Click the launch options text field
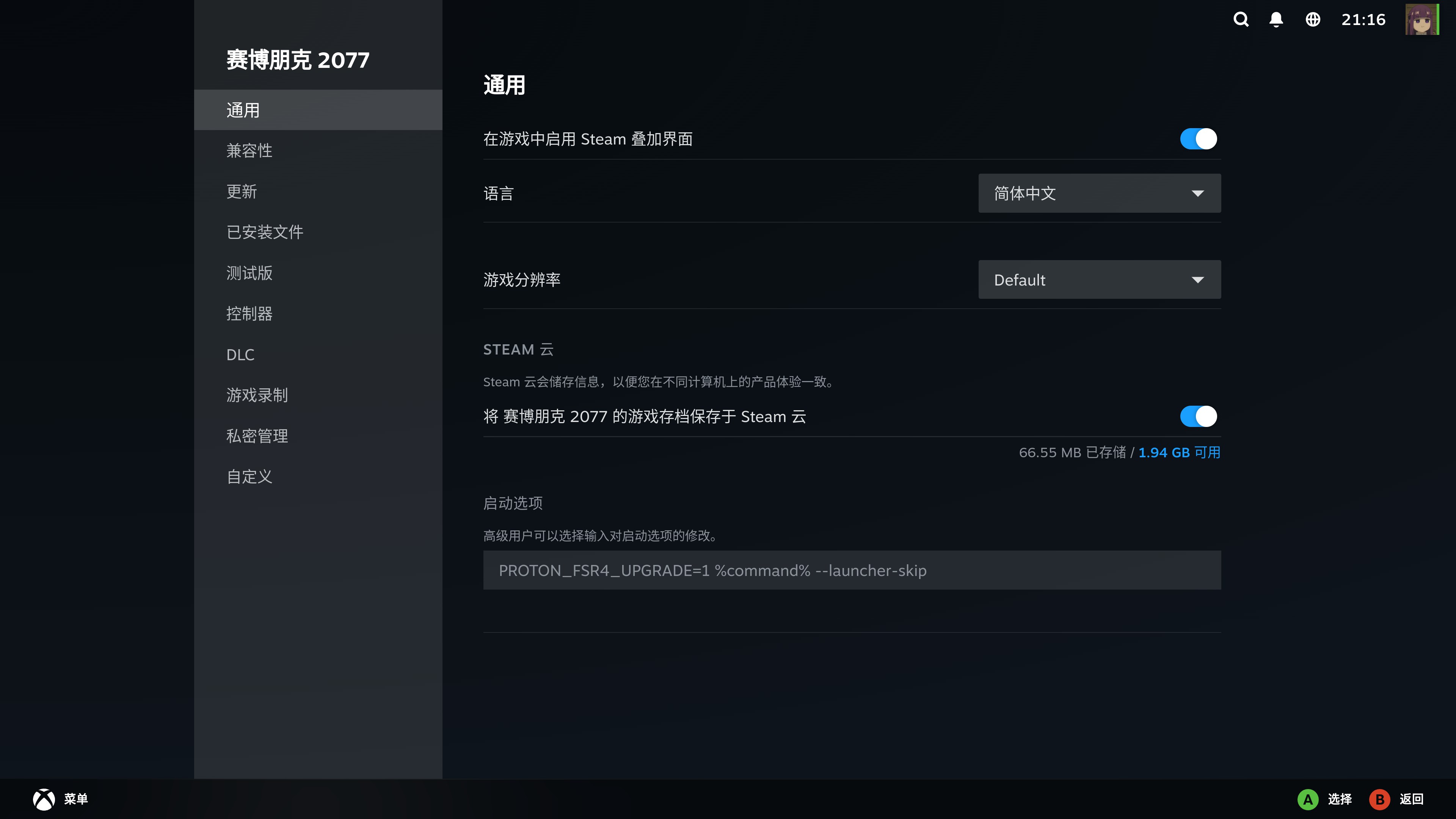 tap(851, 570)
